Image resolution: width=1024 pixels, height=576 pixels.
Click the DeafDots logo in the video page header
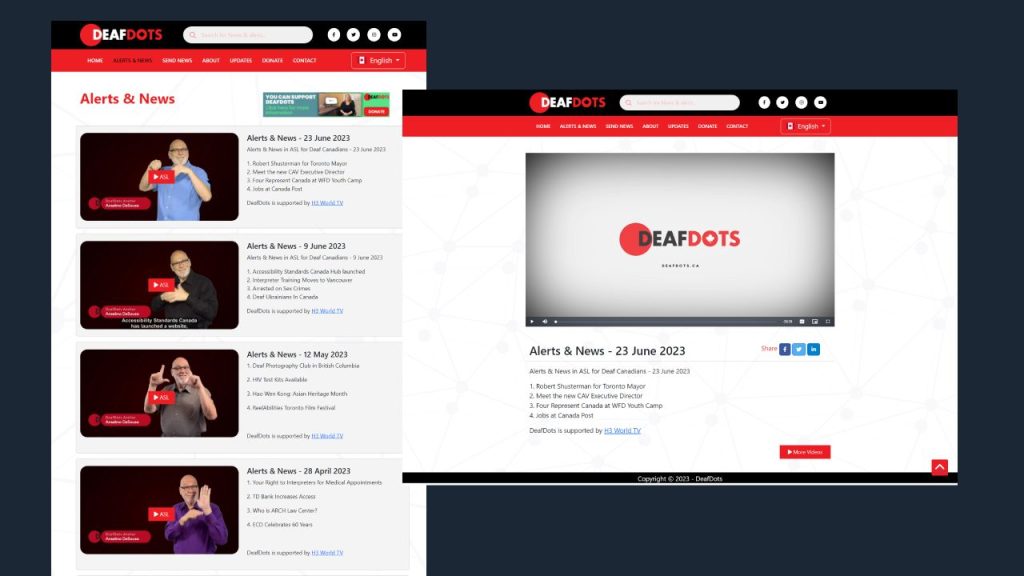click(568, 103)
